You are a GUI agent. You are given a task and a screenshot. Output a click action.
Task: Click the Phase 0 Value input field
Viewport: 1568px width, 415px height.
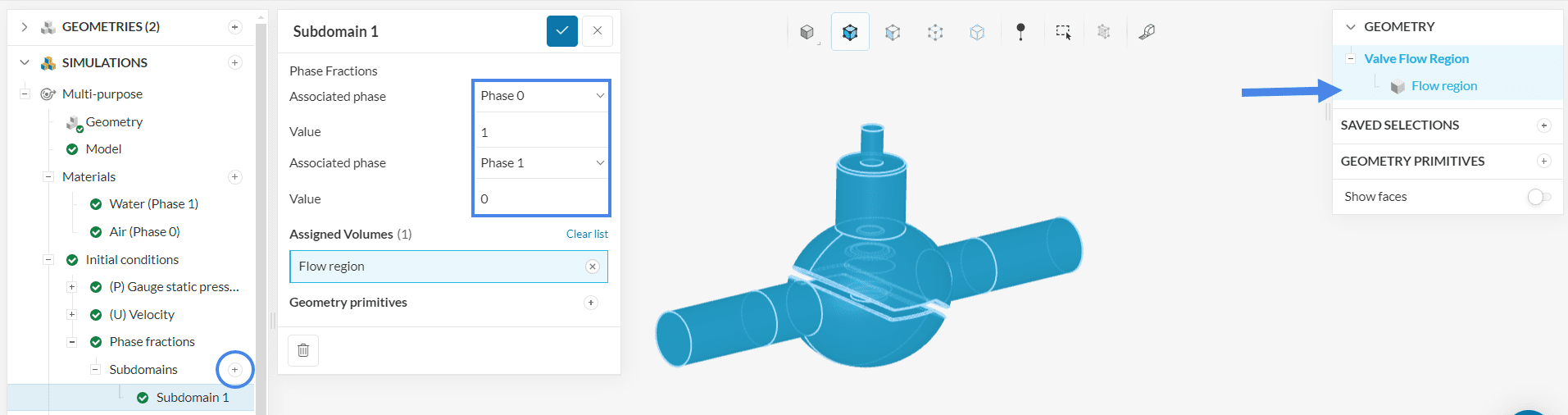pos(541,132)
